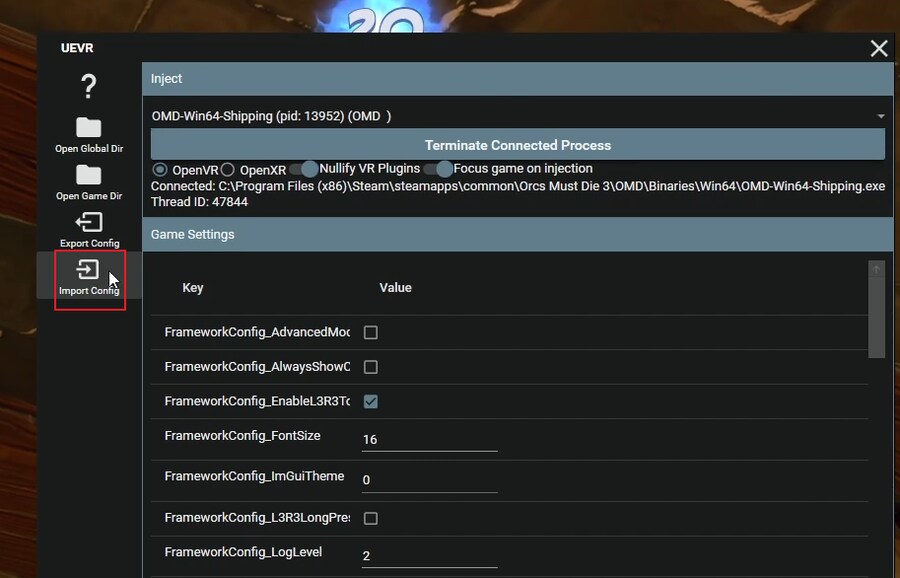Viewport: 900px width, 578px height.
Task: Select the OpenVR radio button
Action: click(x=160, y=170)
